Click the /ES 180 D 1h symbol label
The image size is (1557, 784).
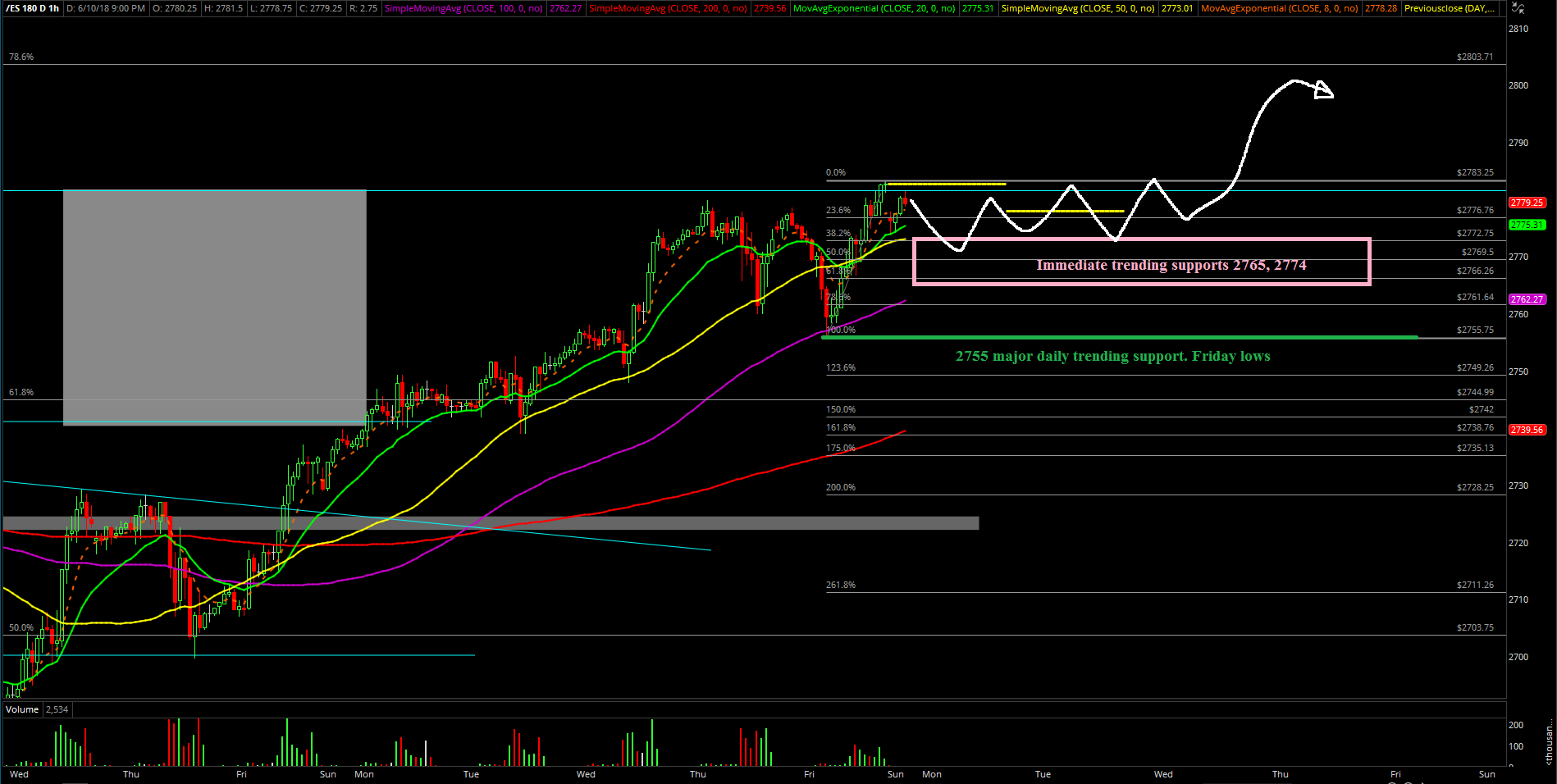tap(33, 8)
